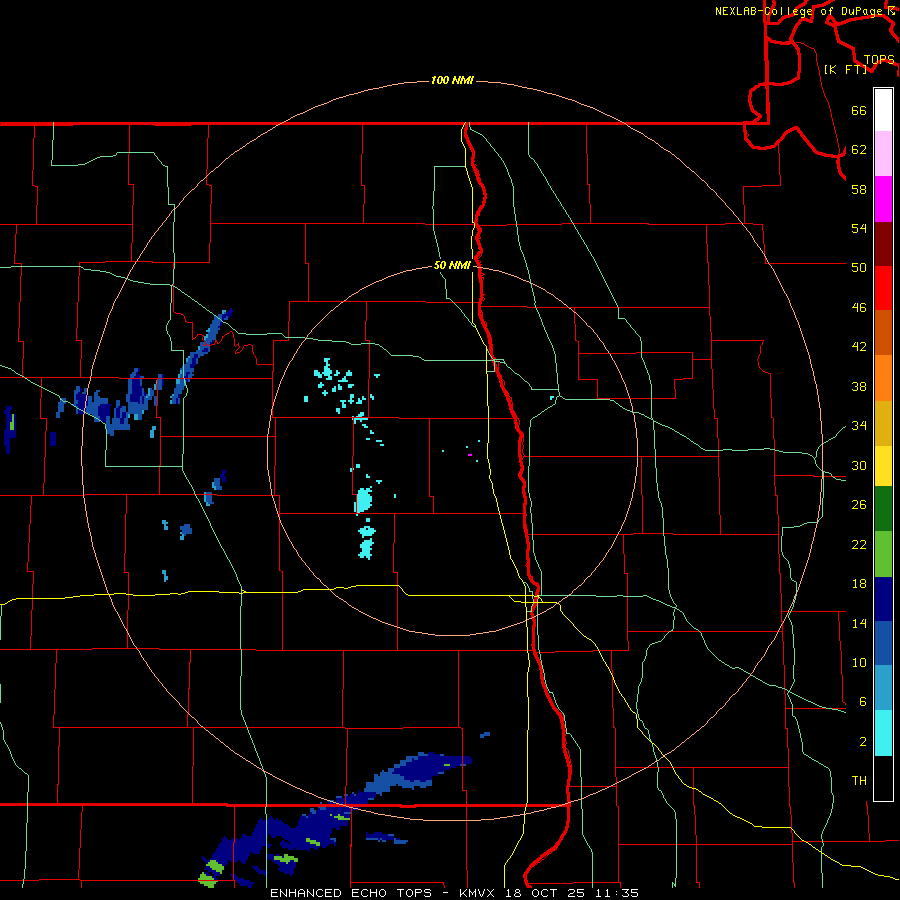
Task: Click the '10' legend value
Action: coord(859,662)
